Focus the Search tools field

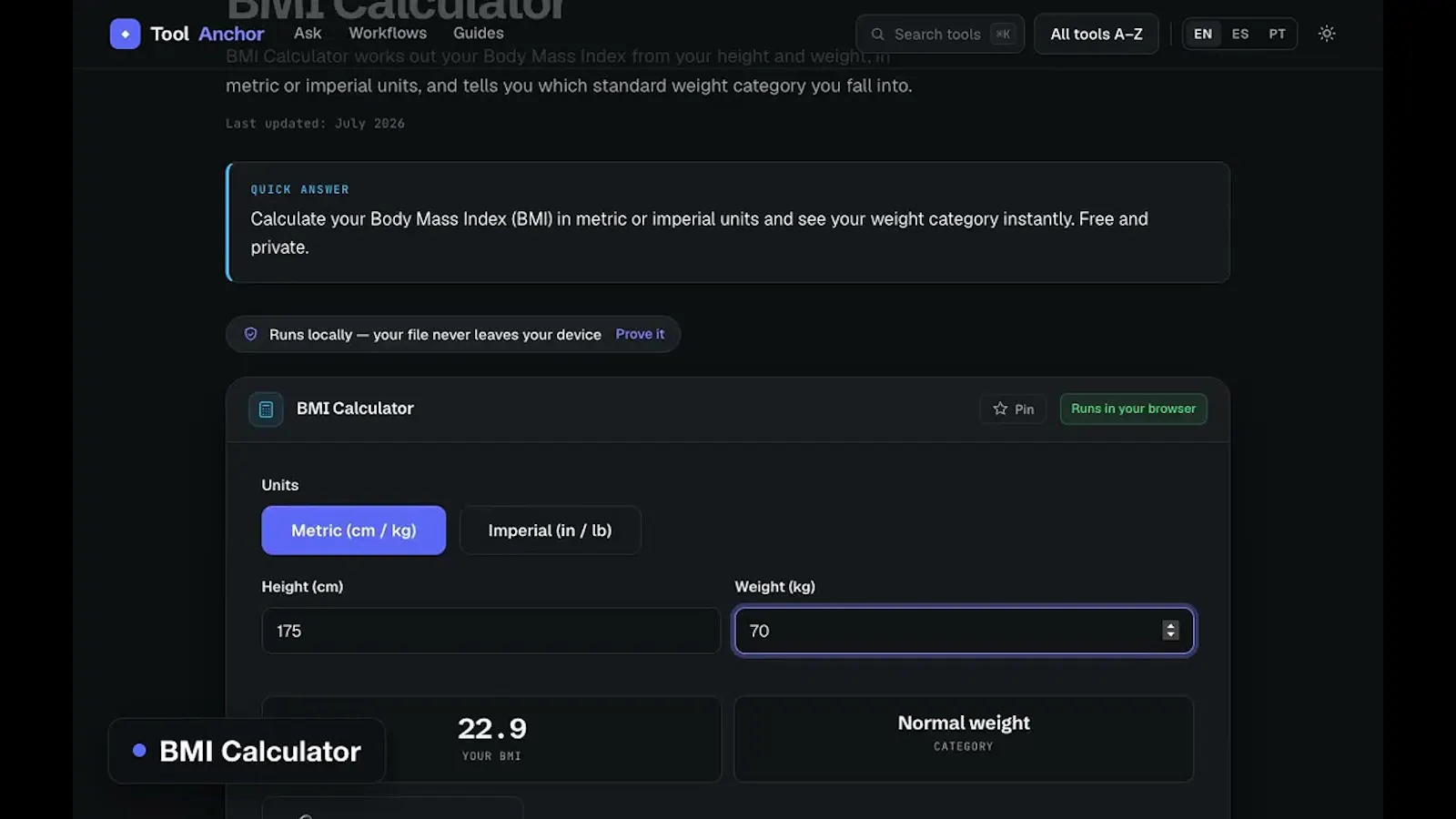(940, 34)
